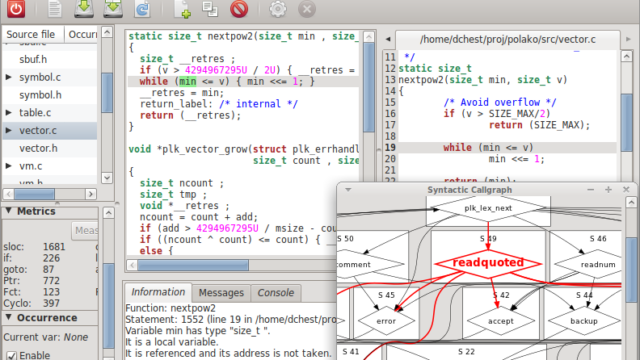Select symbol.h in the file list
Viewport: 640px width, 360px height.
40,95
